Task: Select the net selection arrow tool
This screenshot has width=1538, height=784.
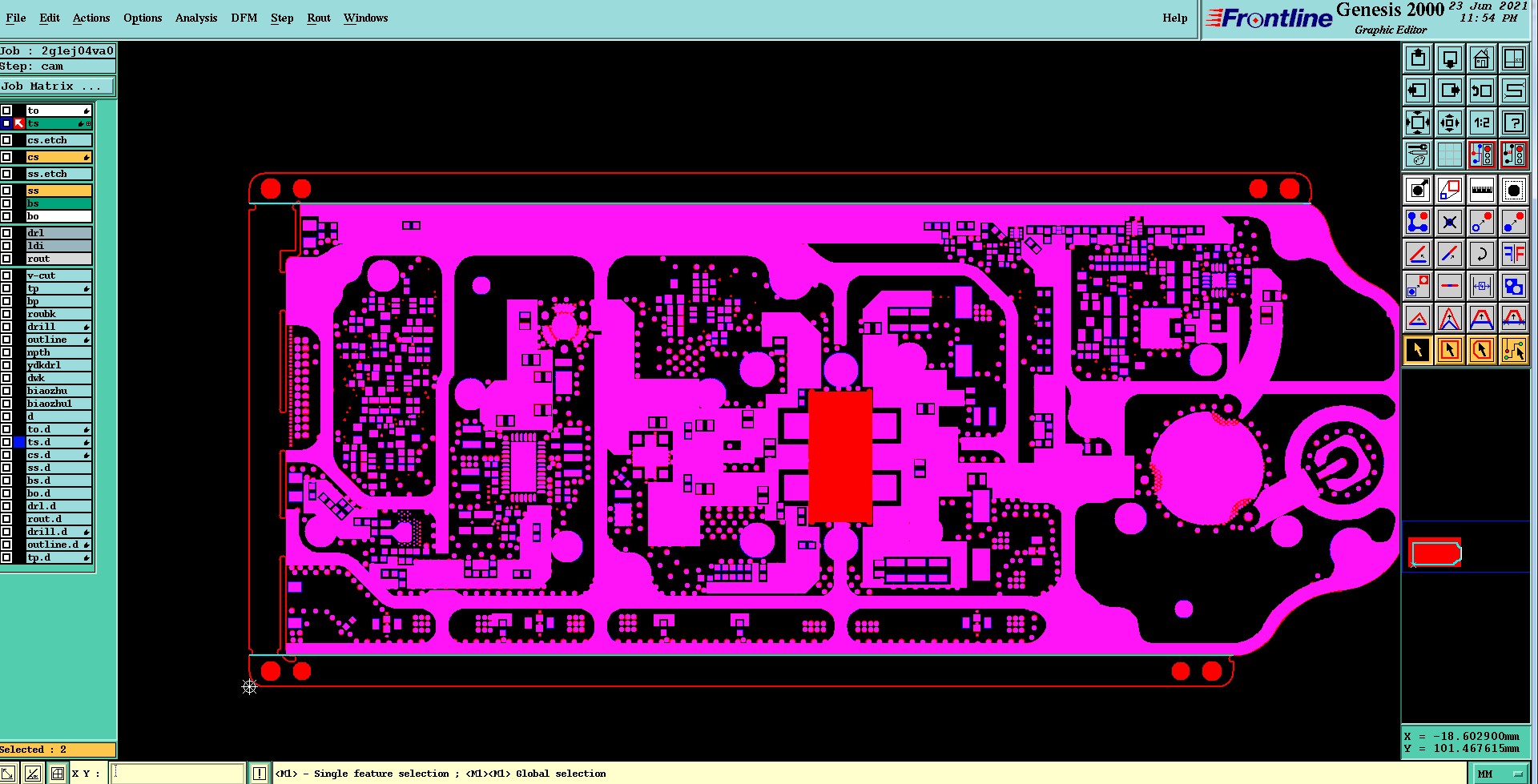Action: [x=1514, y=351]
